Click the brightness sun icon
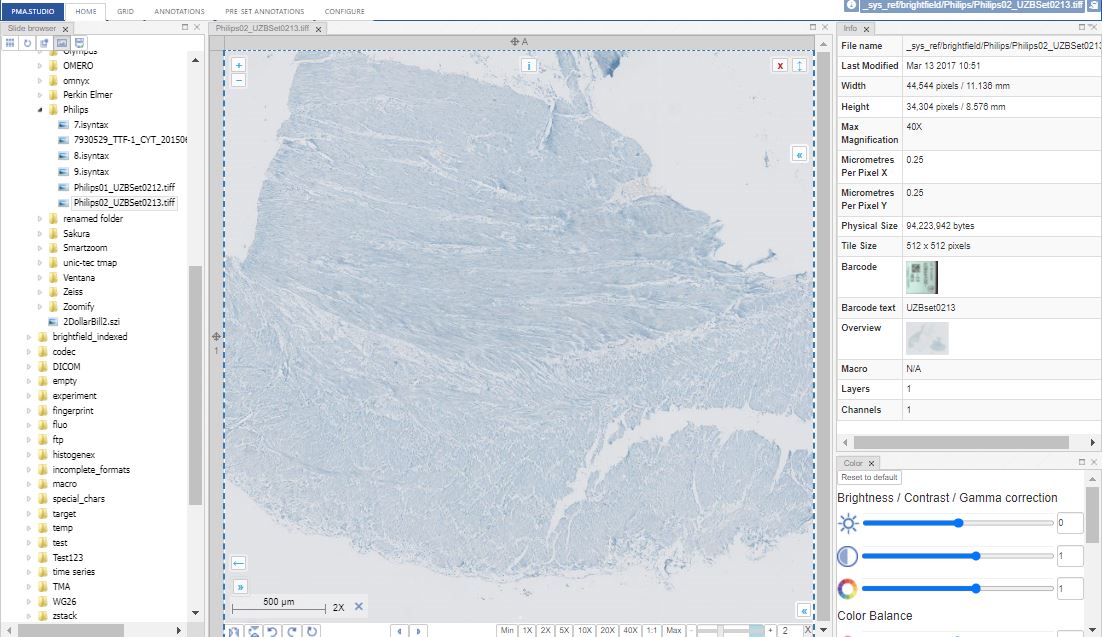The image size is (1102, 637). tap(848, 523)
